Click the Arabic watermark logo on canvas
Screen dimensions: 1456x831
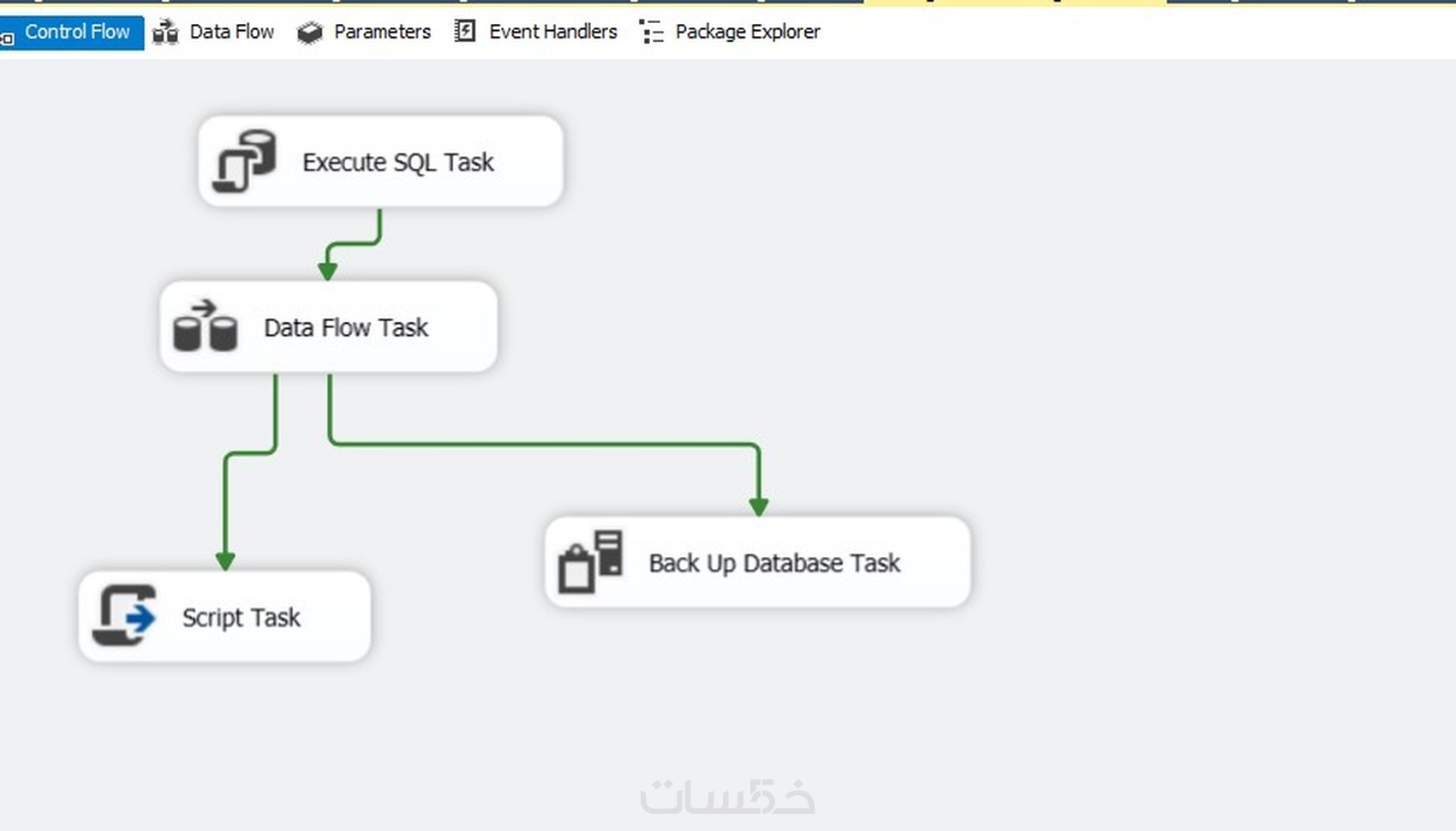(x=727, y=797)
